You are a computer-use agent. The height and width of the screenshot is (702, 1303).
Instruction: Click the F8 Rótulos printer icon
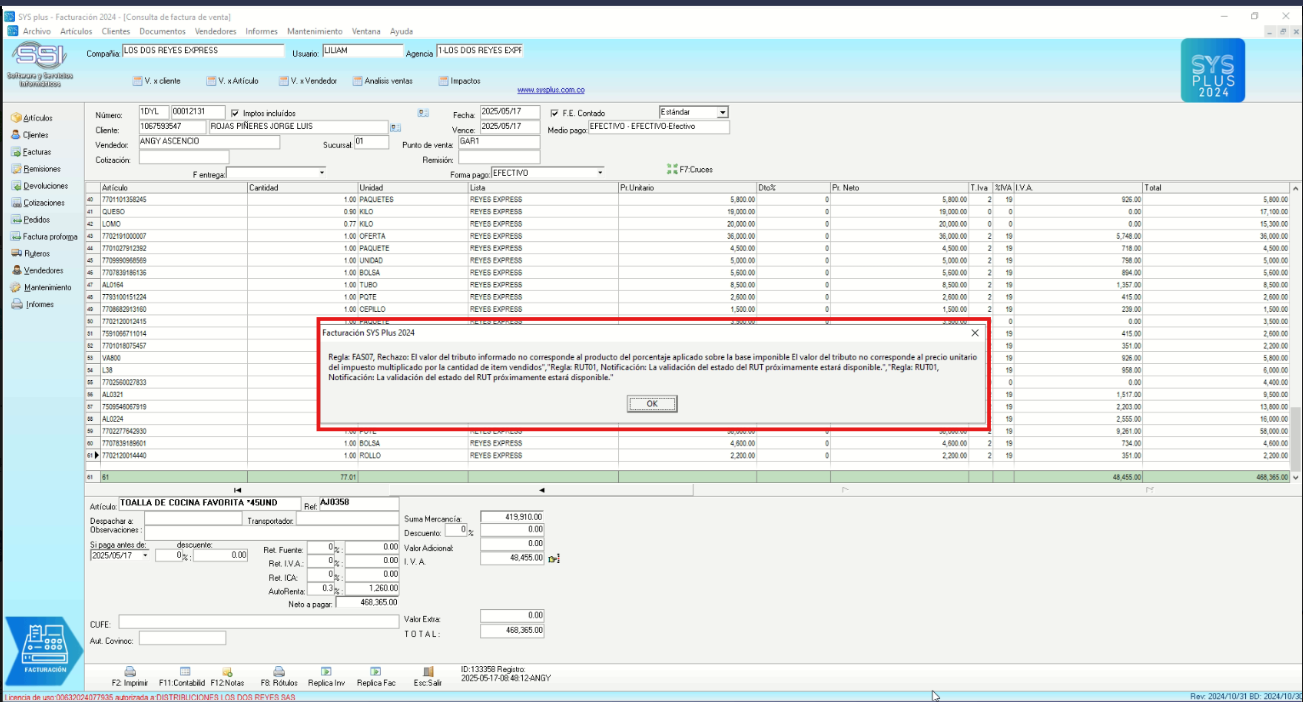(x=280, y=672)
